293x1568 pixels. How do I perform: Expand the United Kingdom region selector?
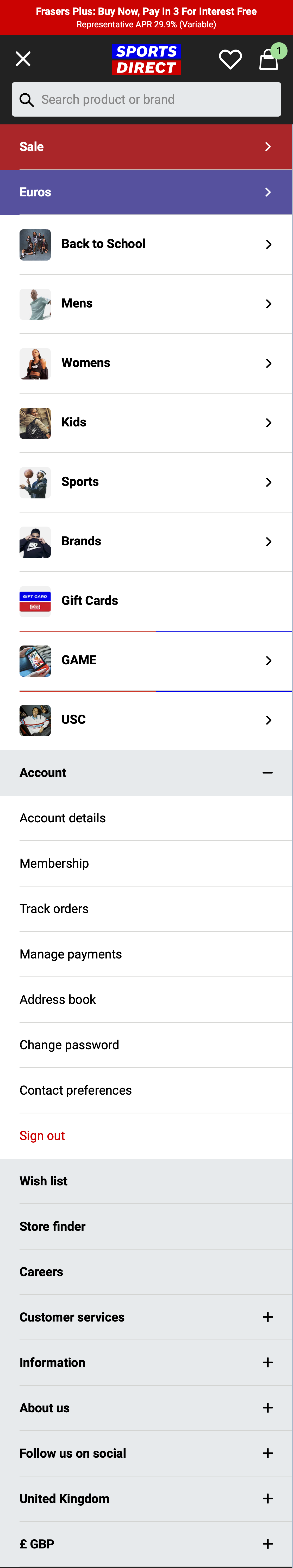pos(267,1498)
